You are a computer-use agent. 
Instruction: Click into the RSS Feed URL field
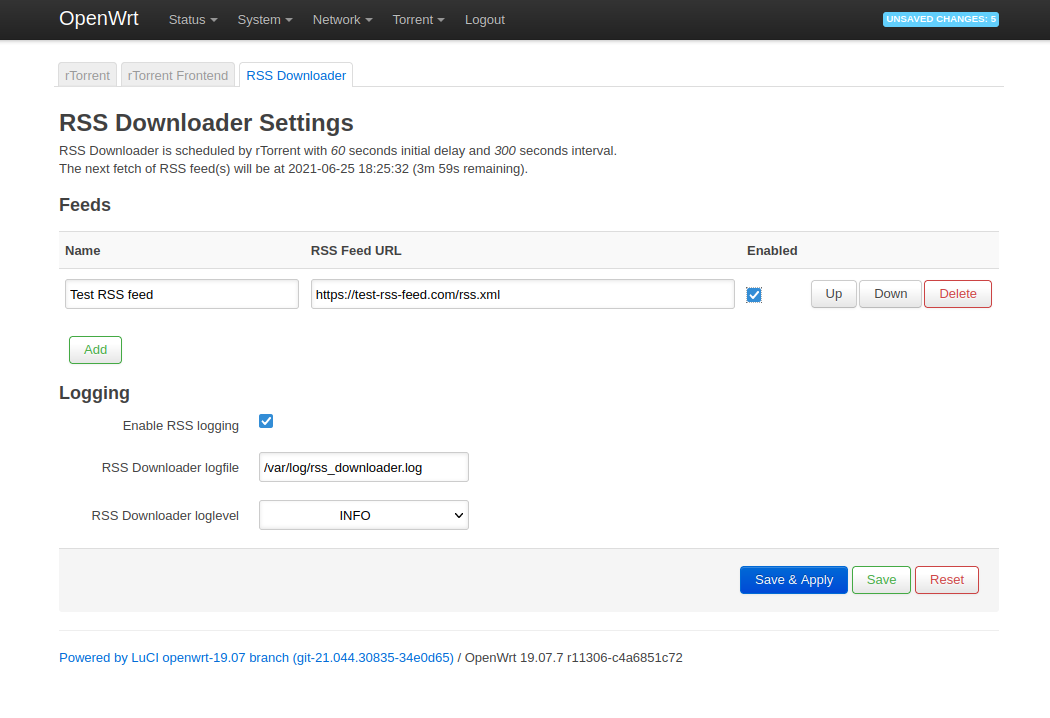pos(522,295)
